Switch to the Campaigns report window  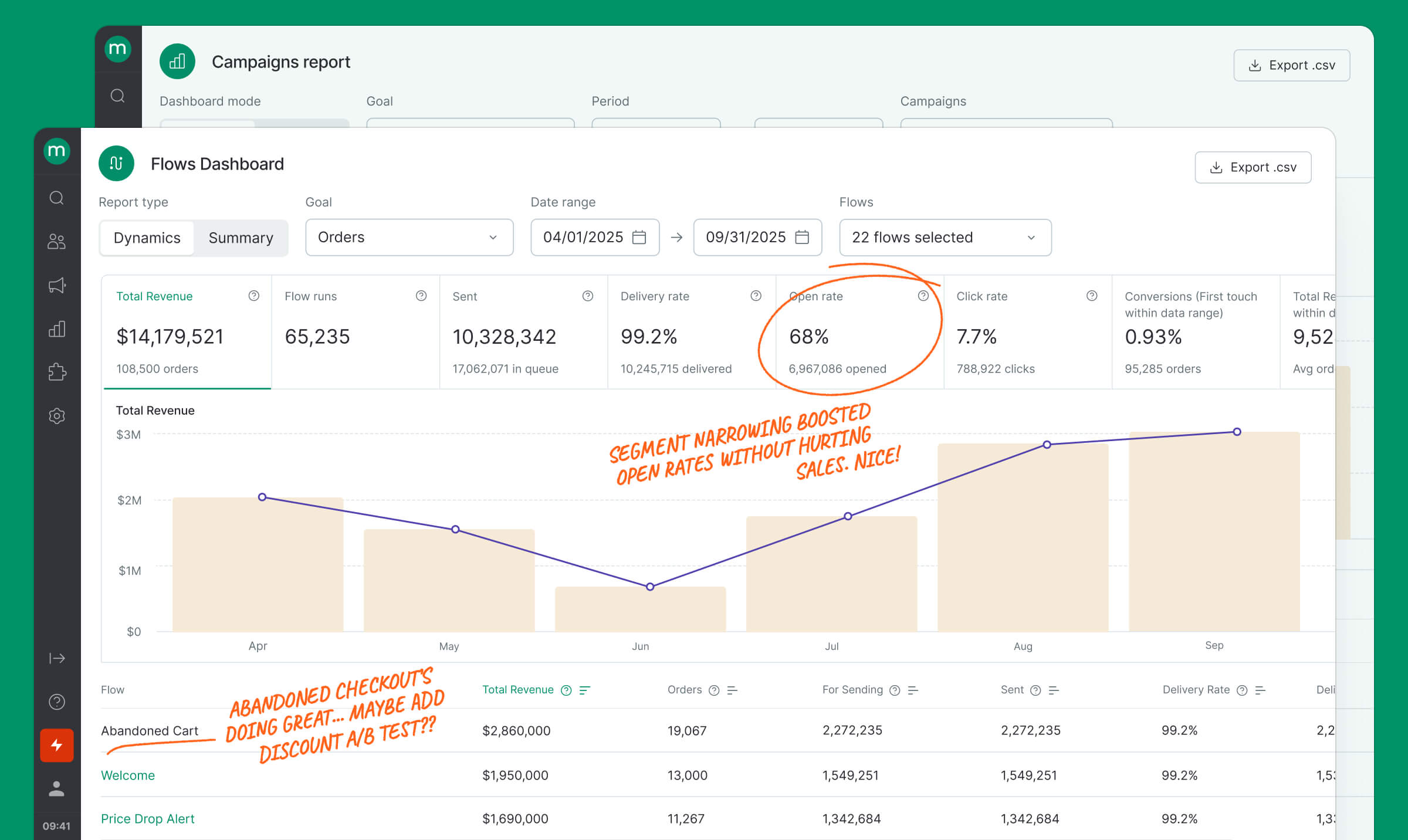282,62
